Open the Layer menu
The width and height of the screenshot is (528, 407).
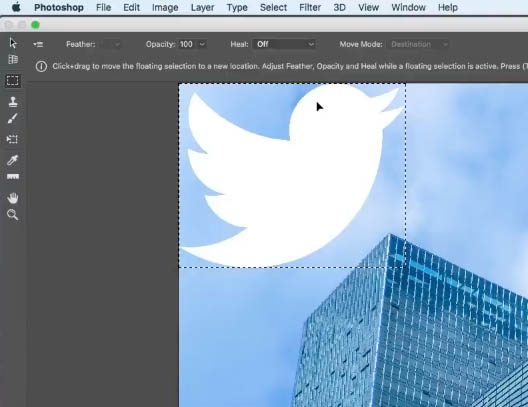click(202, 7)
